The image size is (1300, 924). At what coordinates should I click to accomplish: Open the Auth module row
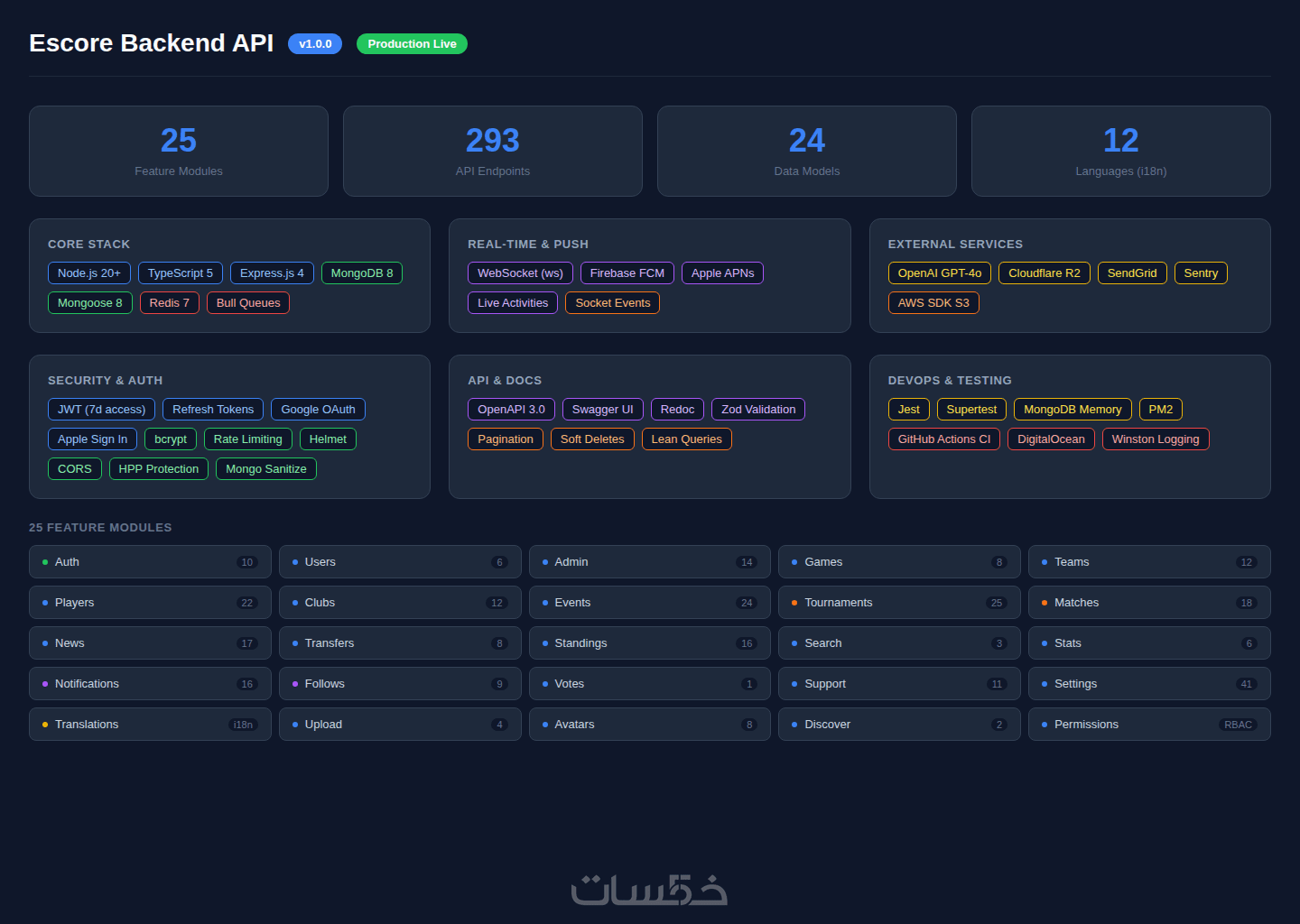pyautogui.click(x=150, y=561)
